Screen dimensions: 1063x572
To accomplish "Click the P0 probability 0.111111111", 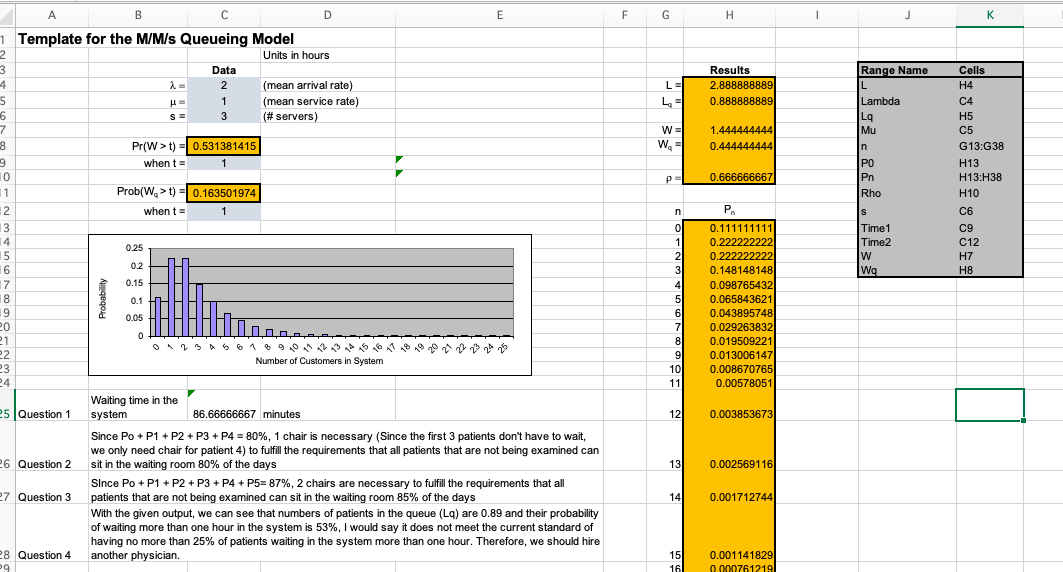I will pos(729,228).
